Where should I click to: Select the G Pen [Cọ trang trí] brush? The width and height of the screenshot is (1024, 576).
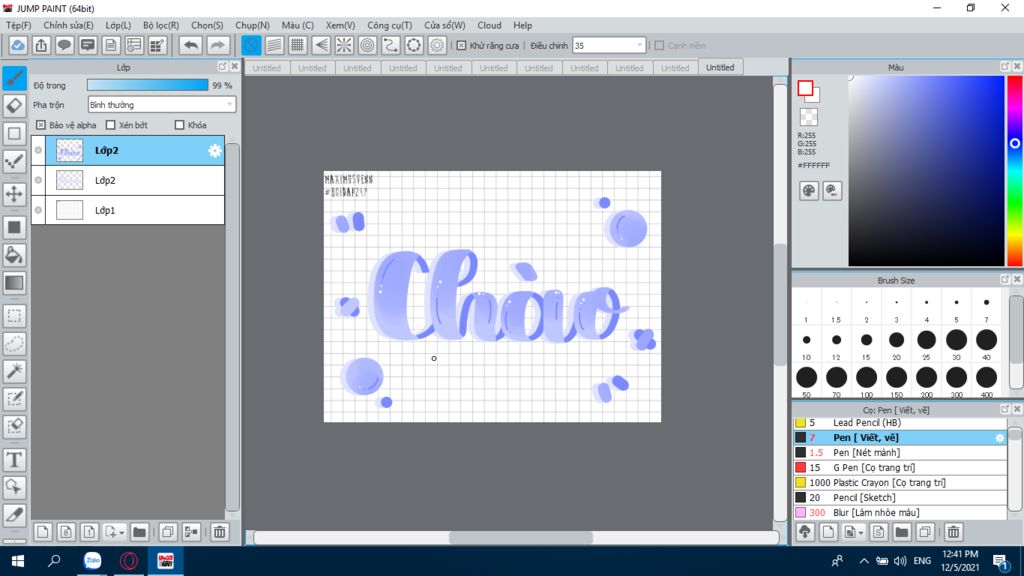point(900,468)
